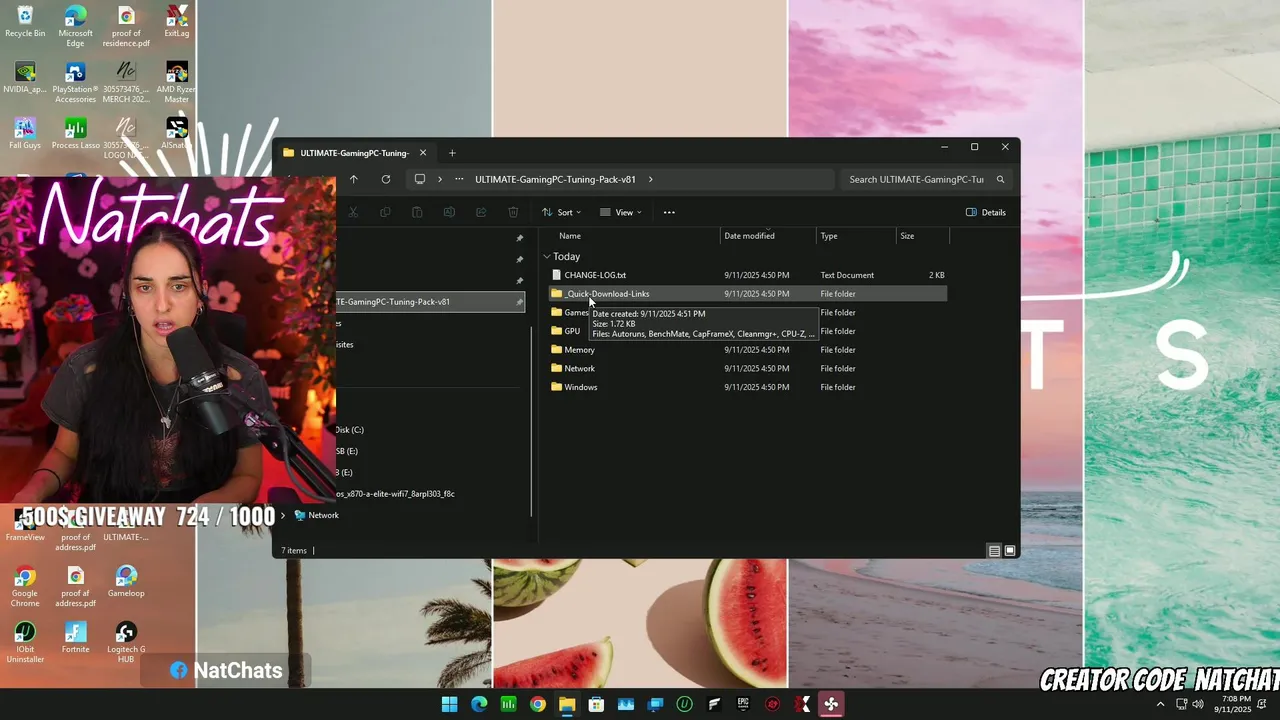Click the Refresh button in File Explorer
Viewport: 1280px width, 720px height.
point(386,180)
